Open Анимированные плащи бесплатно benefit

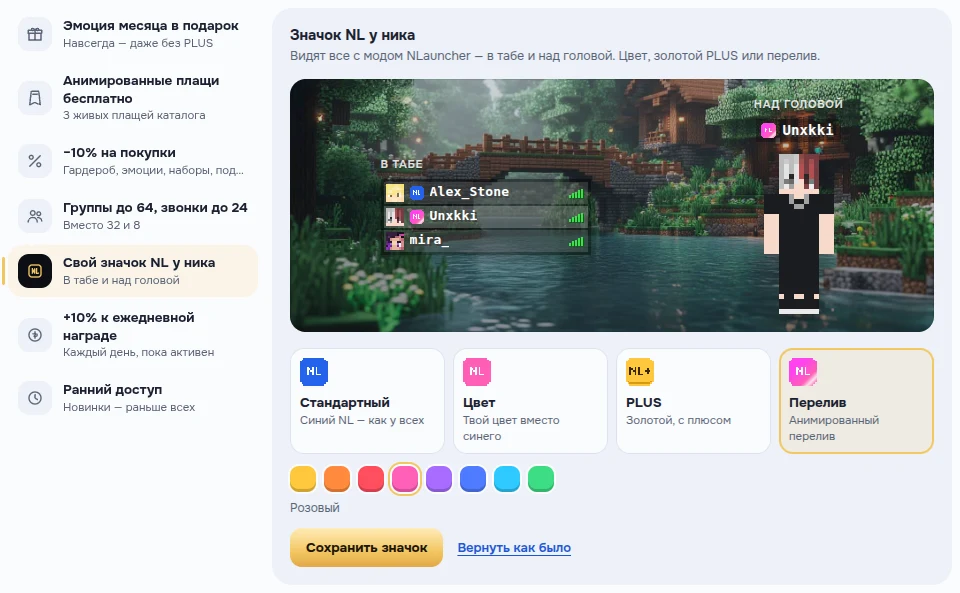[x=133, y=98]
